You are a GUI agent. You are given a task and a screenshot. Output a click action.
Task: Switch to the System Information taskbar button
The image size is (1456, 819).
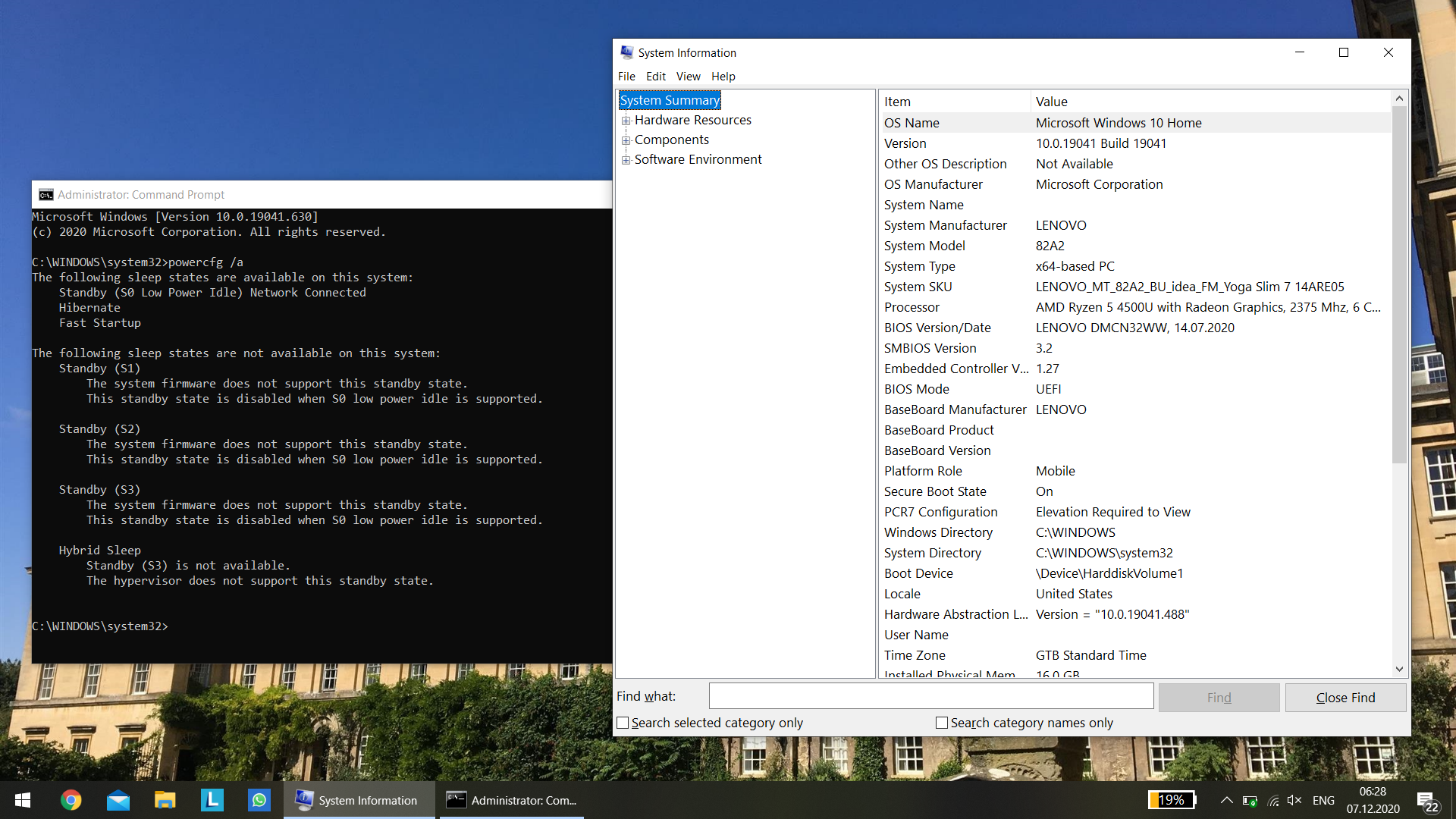[x=359, y=800]
